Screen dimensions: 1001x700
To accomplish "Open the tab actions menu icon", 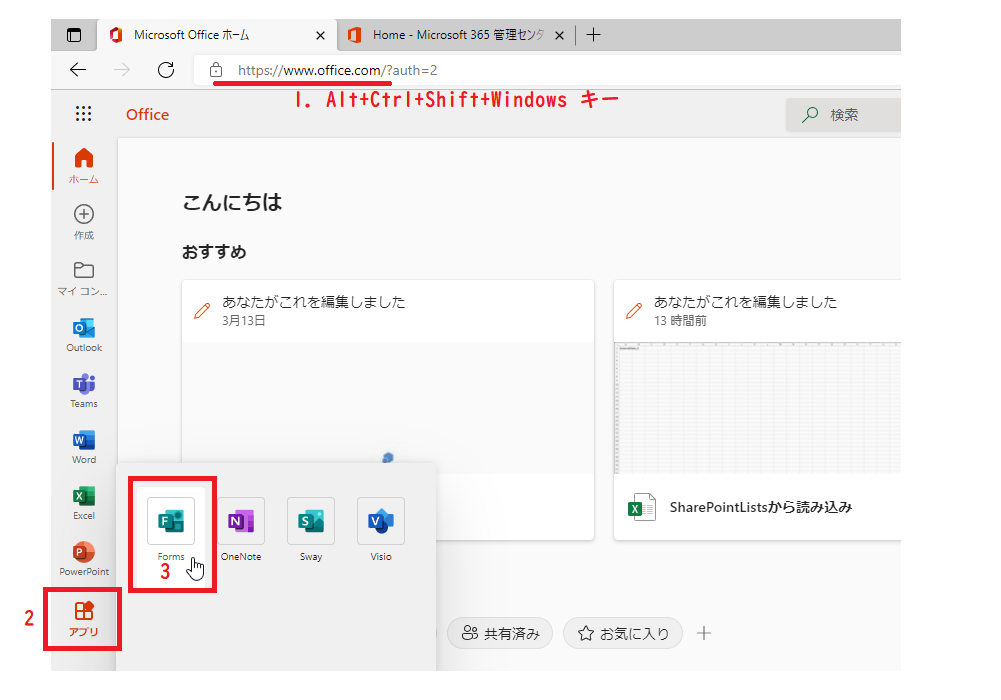I will pos(74,35).
